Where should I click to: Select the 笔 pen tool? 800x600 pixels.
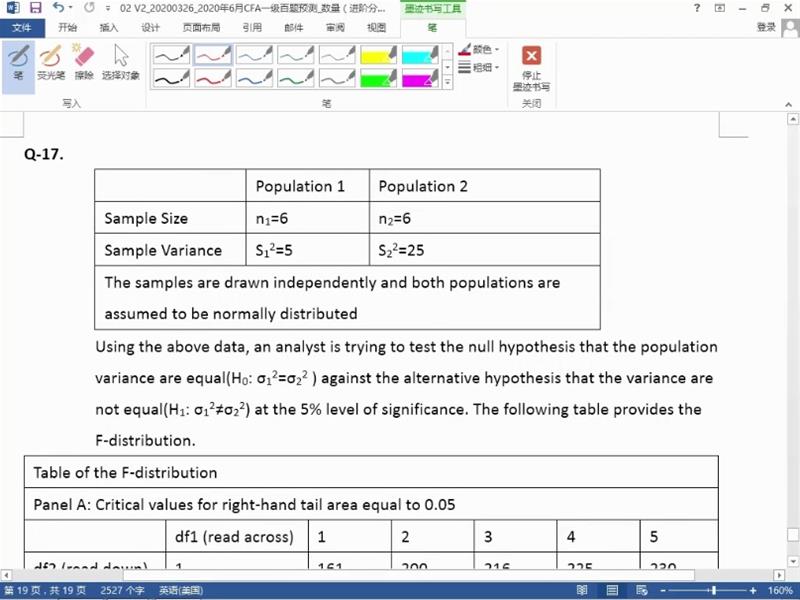(18, 63)
